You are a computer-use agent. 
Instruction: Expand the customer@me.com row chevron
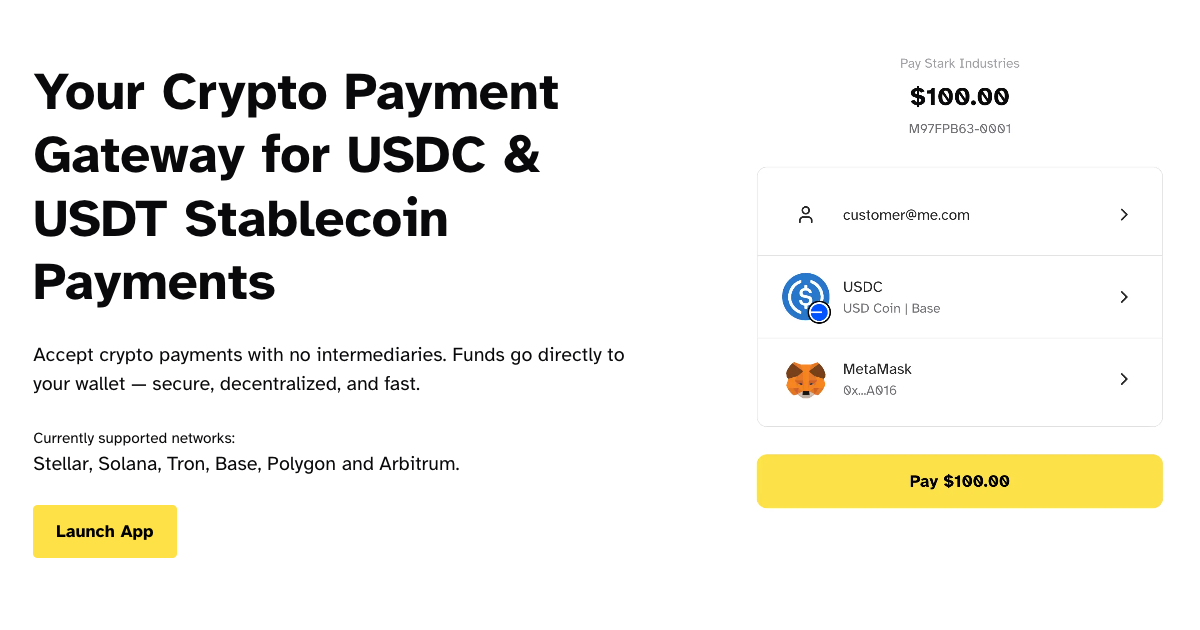click(1124, 215)
